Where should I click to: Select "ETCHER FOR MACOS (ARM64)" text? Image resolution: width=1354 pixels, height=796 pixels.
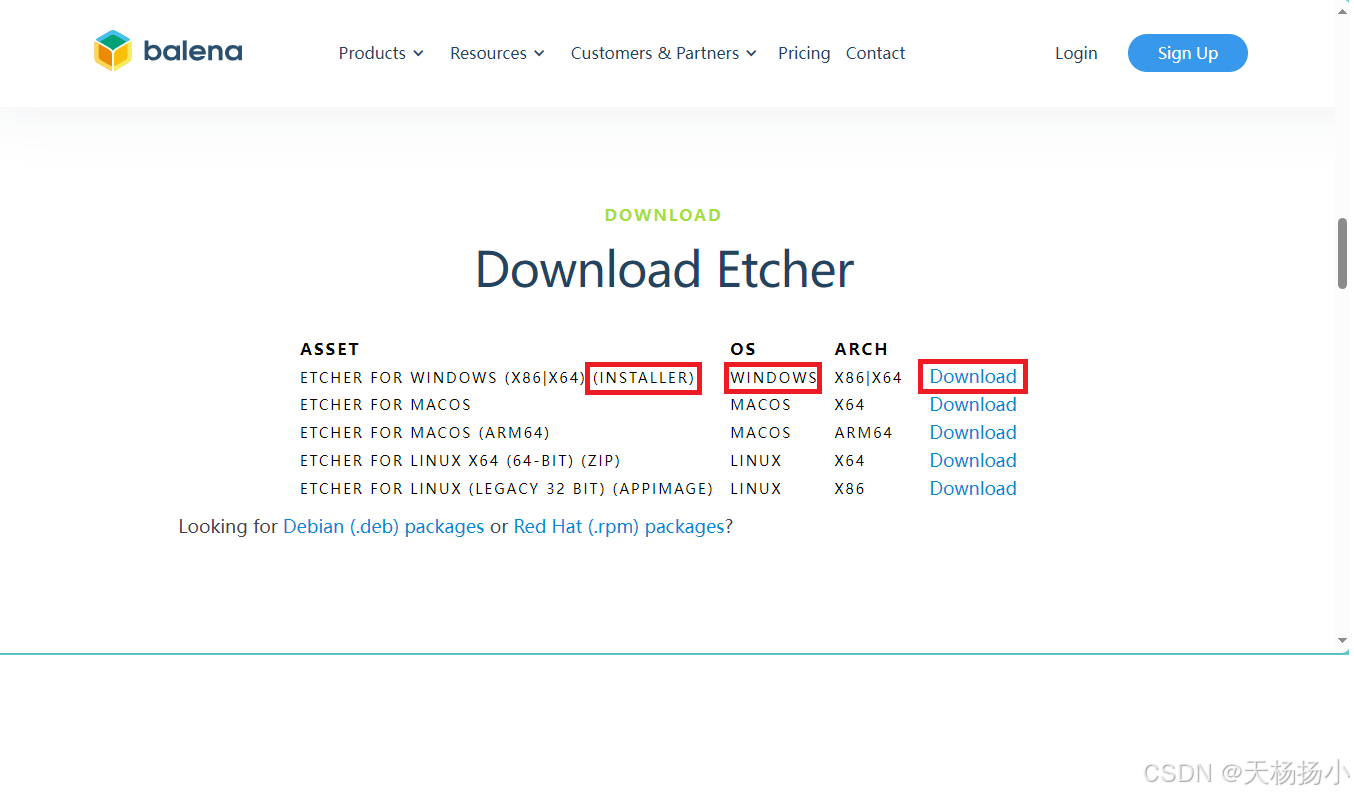click(425, 433)
